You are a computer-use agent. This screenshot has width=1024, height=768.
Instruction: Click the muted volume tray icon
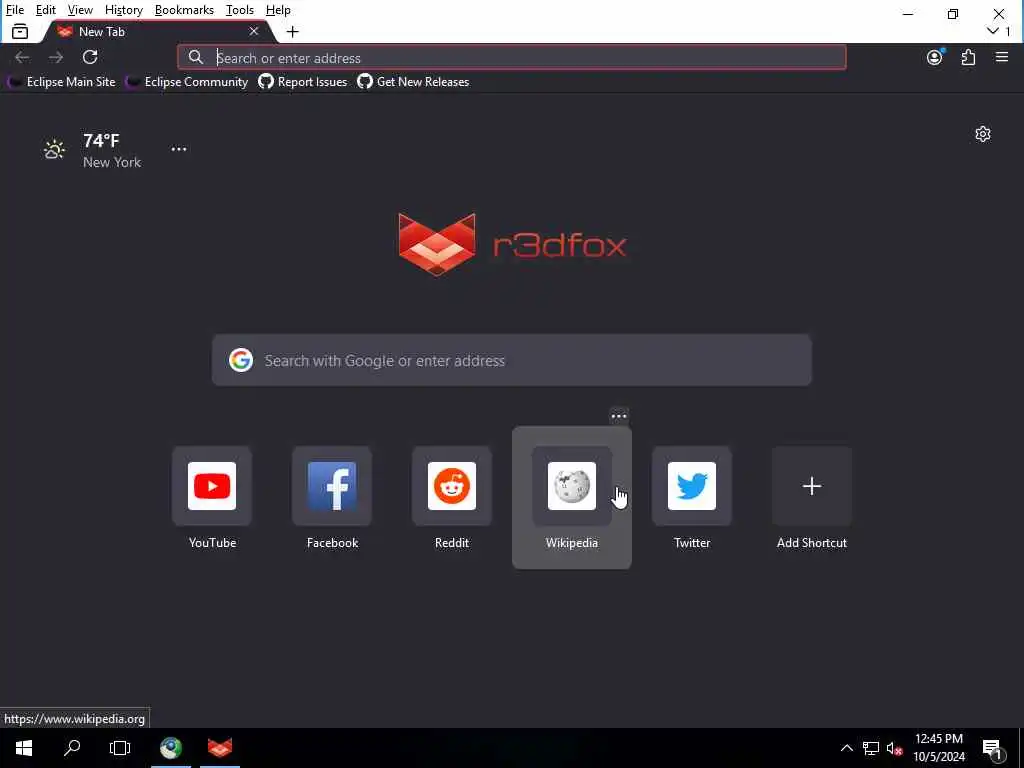894,748
